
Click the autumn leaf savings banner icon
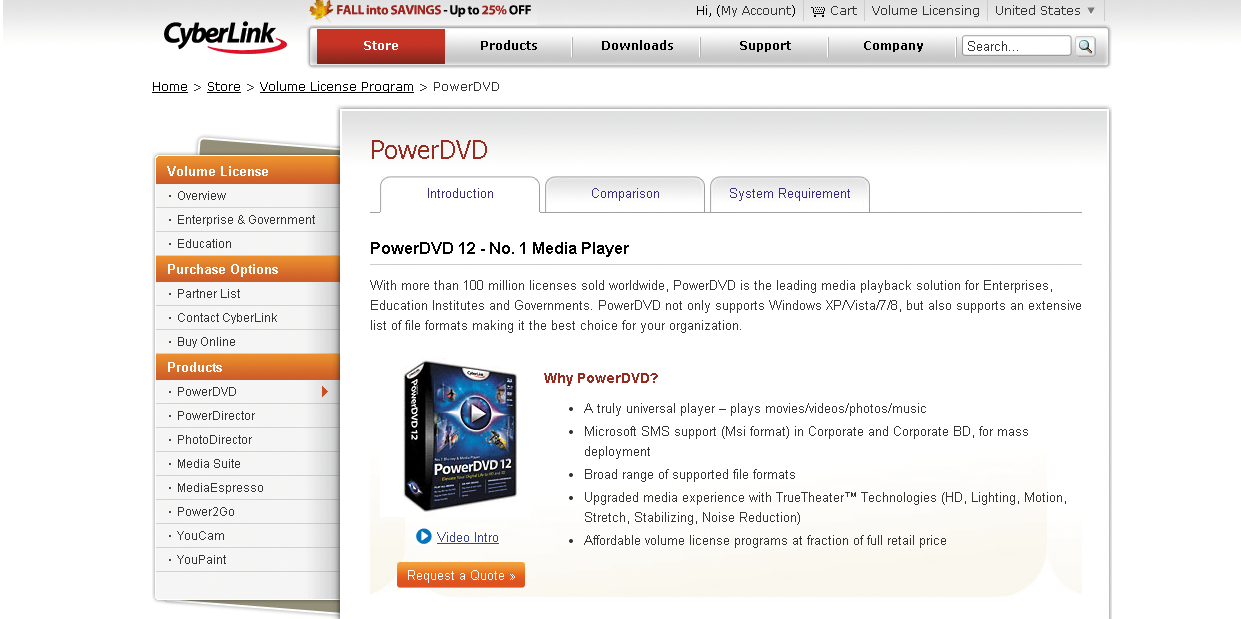(320, 10)
